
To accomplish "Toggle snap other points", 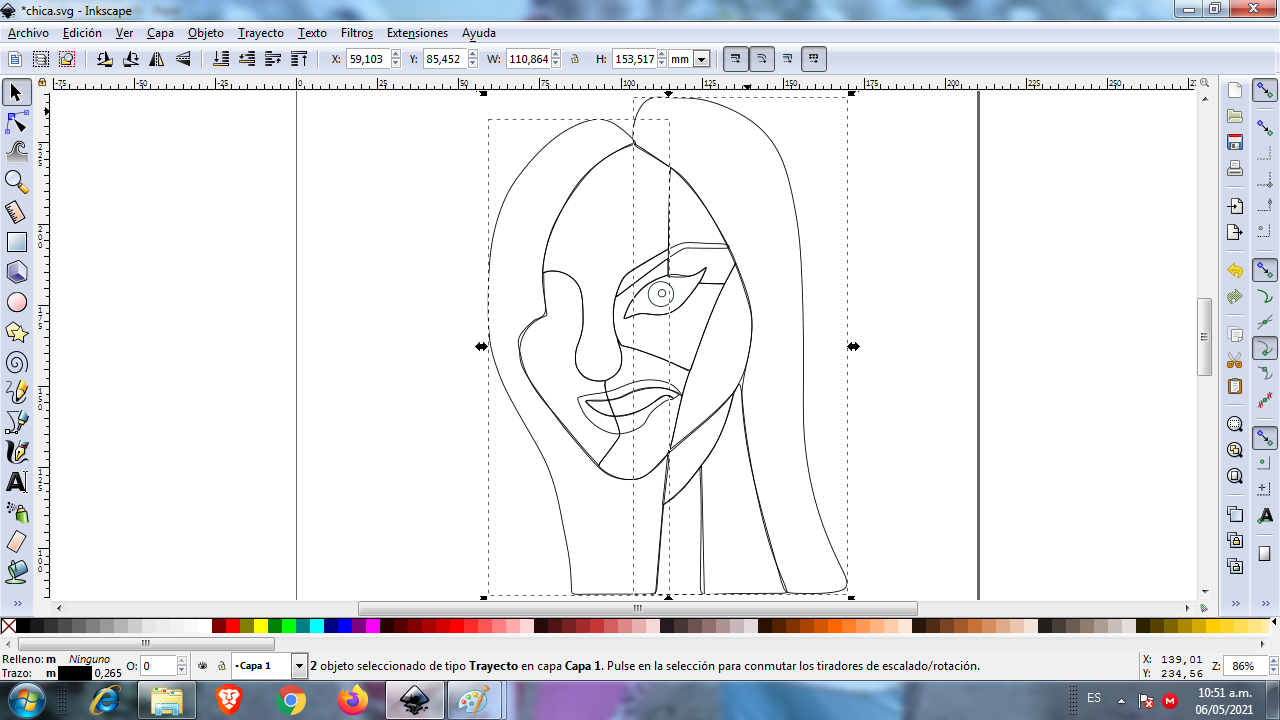I will (1265, 438).
